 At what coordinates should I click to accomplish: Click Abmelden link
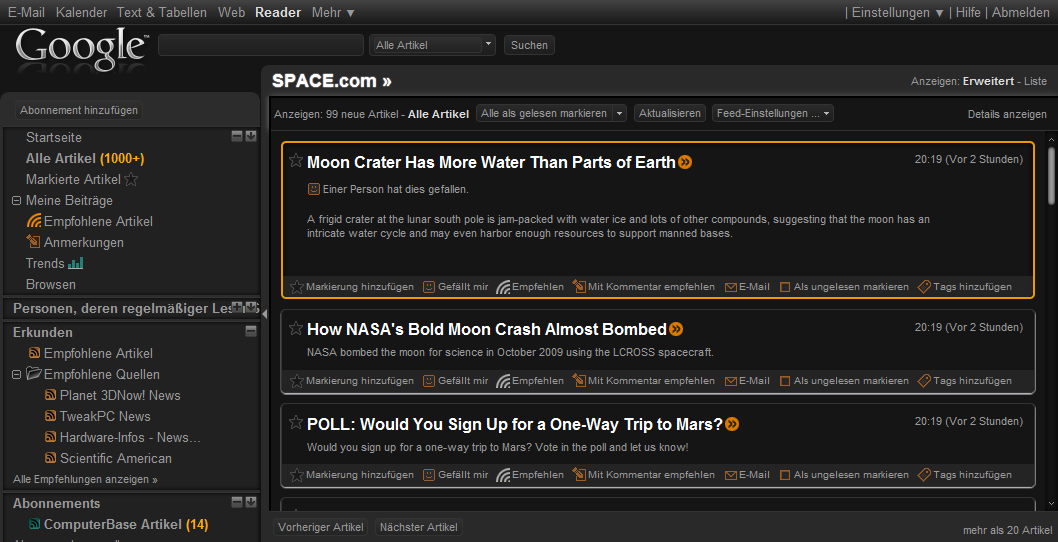click(x=1021, y=12)
